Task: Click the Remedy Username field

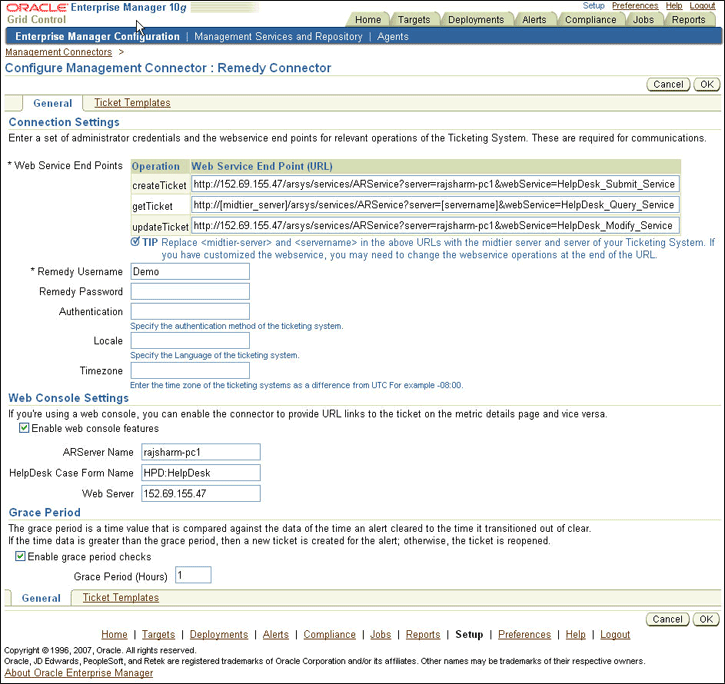Action: [189, 271]
